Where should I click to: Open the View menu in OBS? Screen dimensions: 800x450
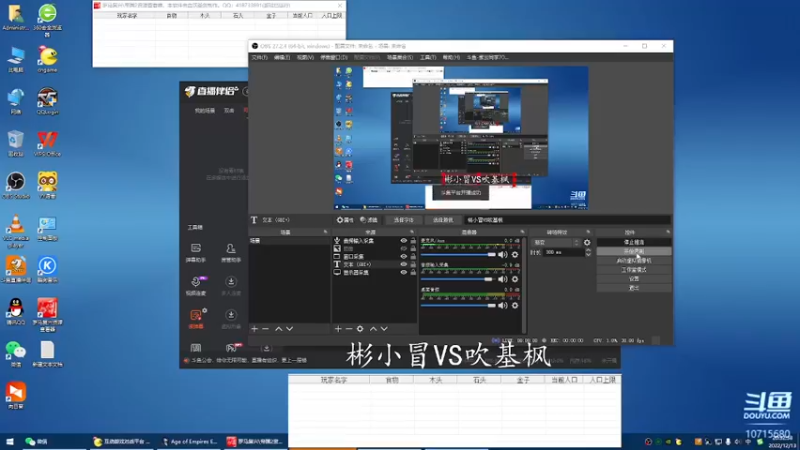point(305,58)
